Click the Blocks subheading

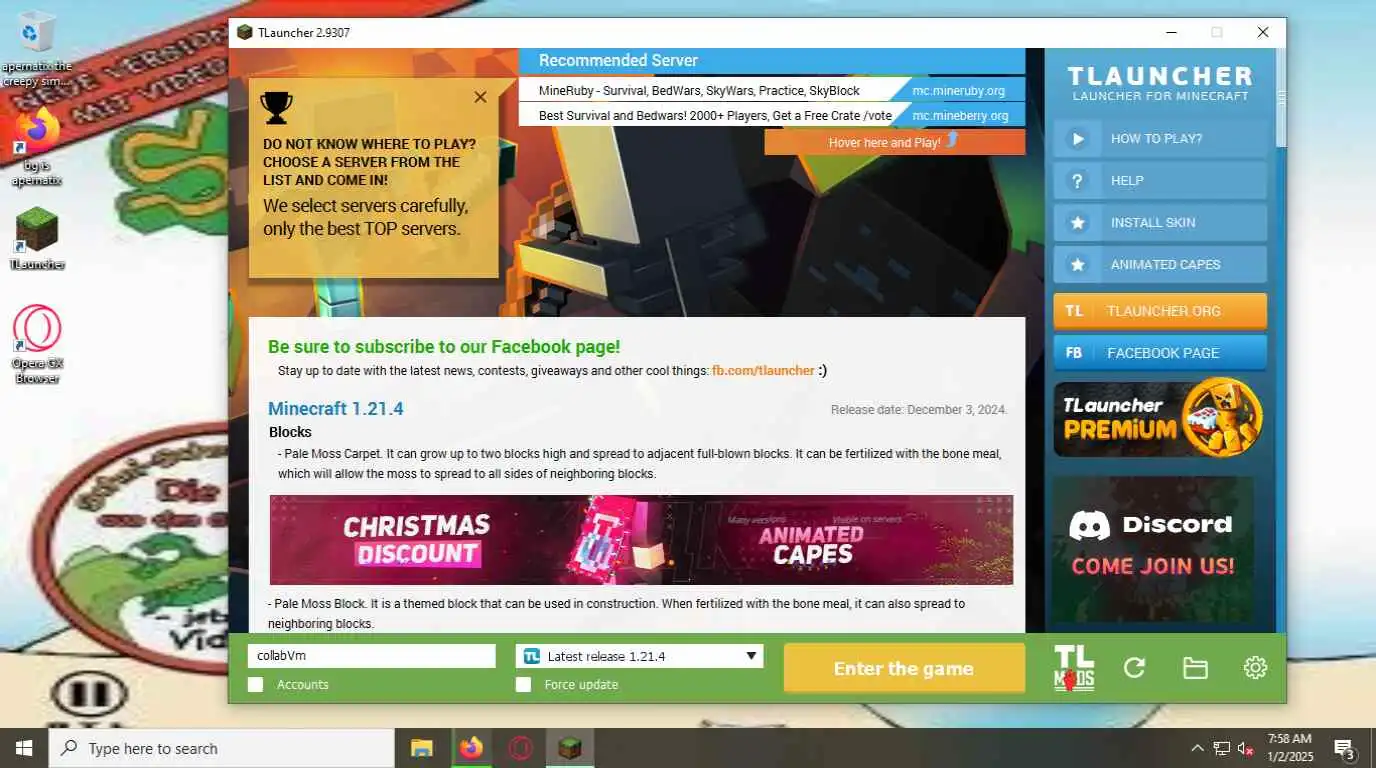290,432
